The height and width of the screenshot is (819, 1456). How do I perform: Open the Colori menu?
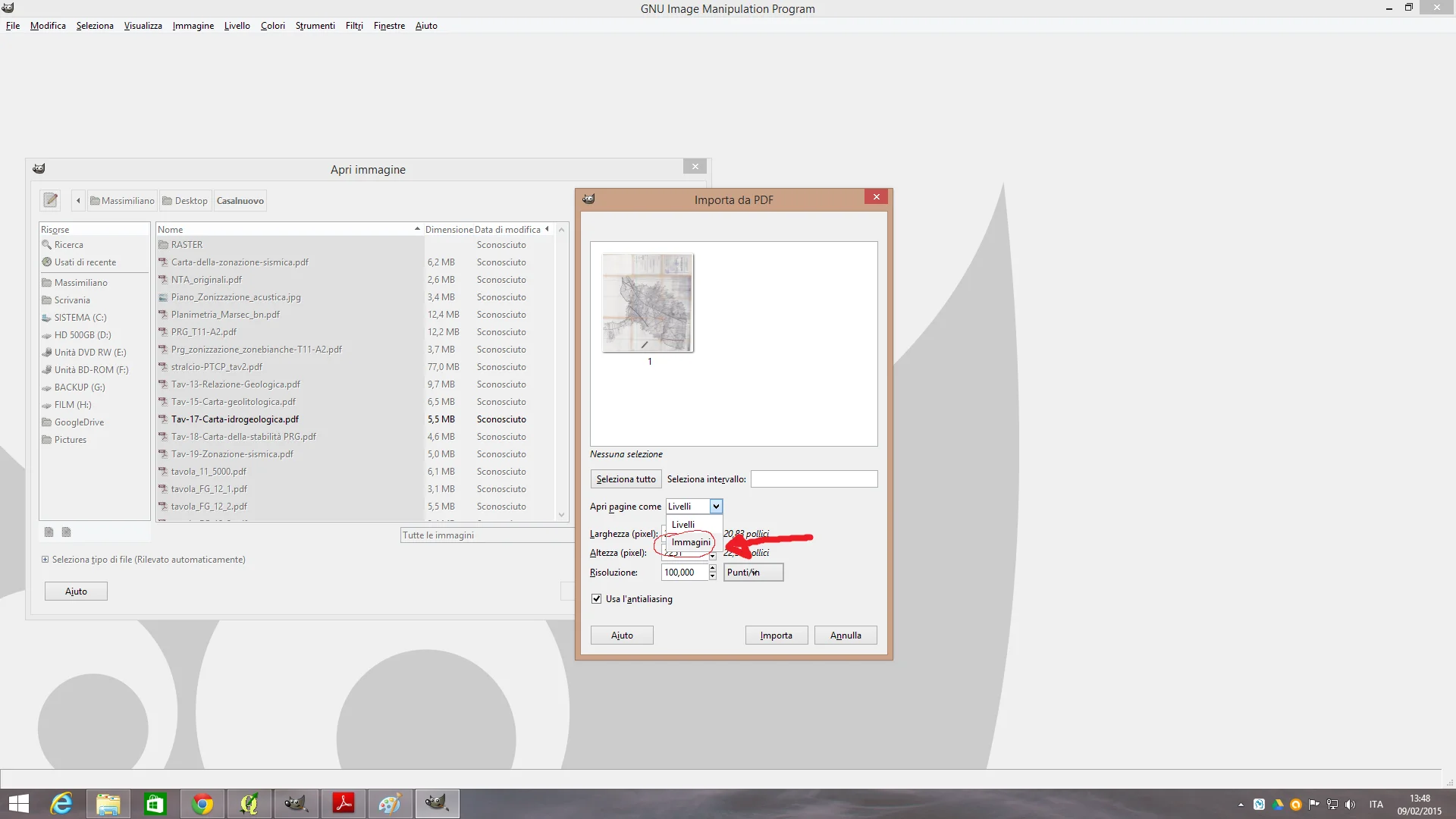(273, 26)
